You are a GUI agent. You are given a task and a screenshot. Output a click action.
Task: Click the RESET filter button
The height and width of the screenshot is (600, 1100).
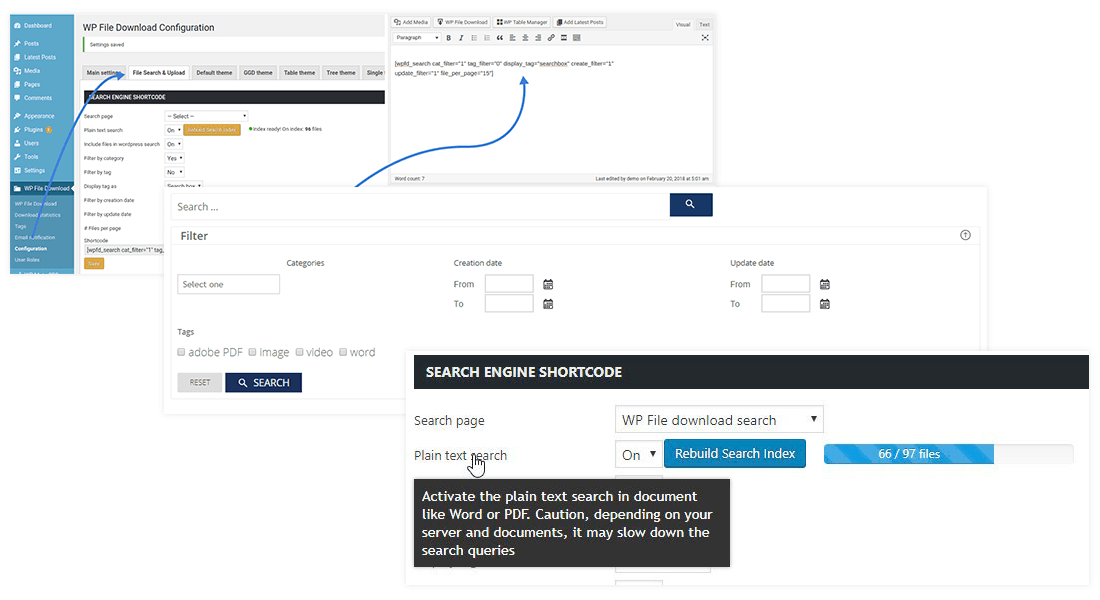click(x=200, y=382)
